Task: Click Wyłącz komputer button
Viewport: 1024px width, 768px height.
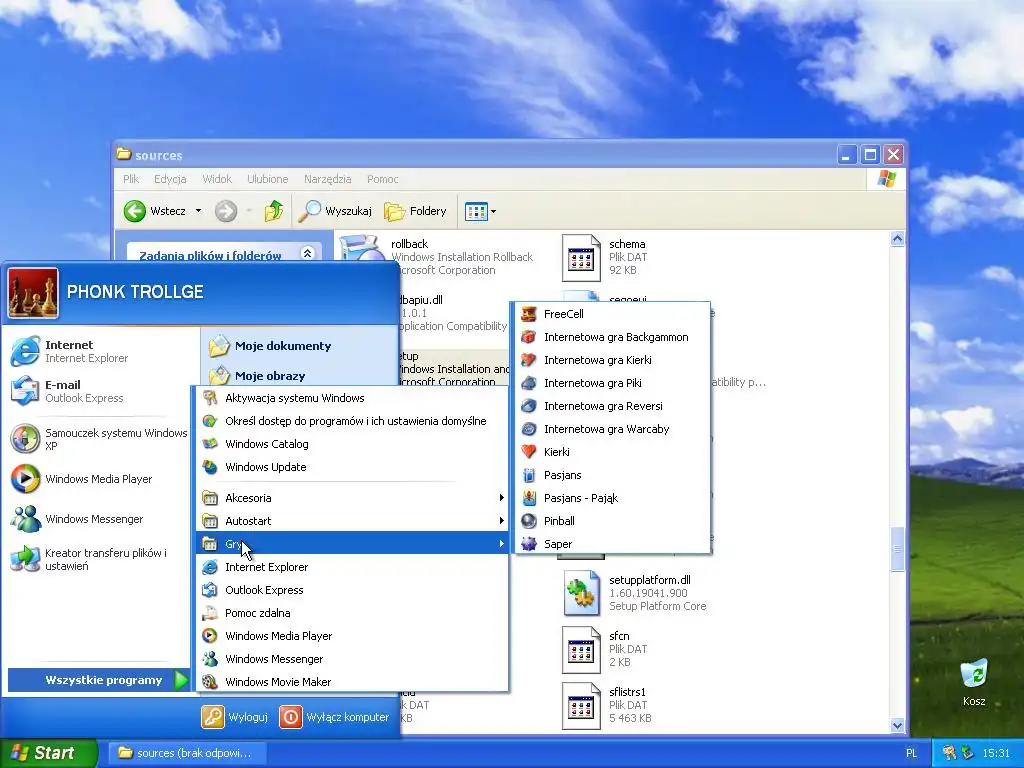Action: [334, 717]
